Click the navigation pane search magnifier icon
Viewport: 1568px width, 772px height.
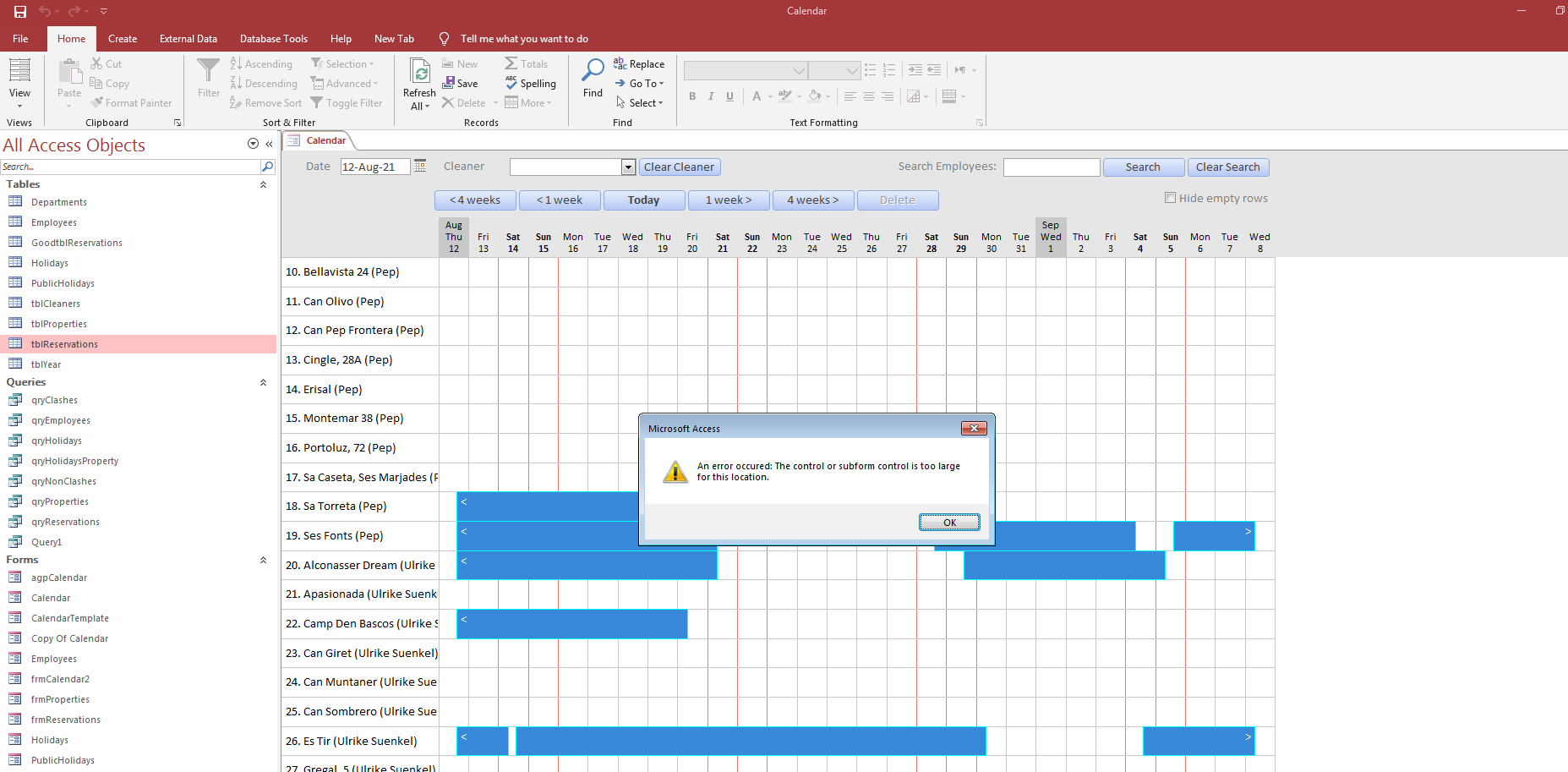pyautogui.click(x=268, y=167)
